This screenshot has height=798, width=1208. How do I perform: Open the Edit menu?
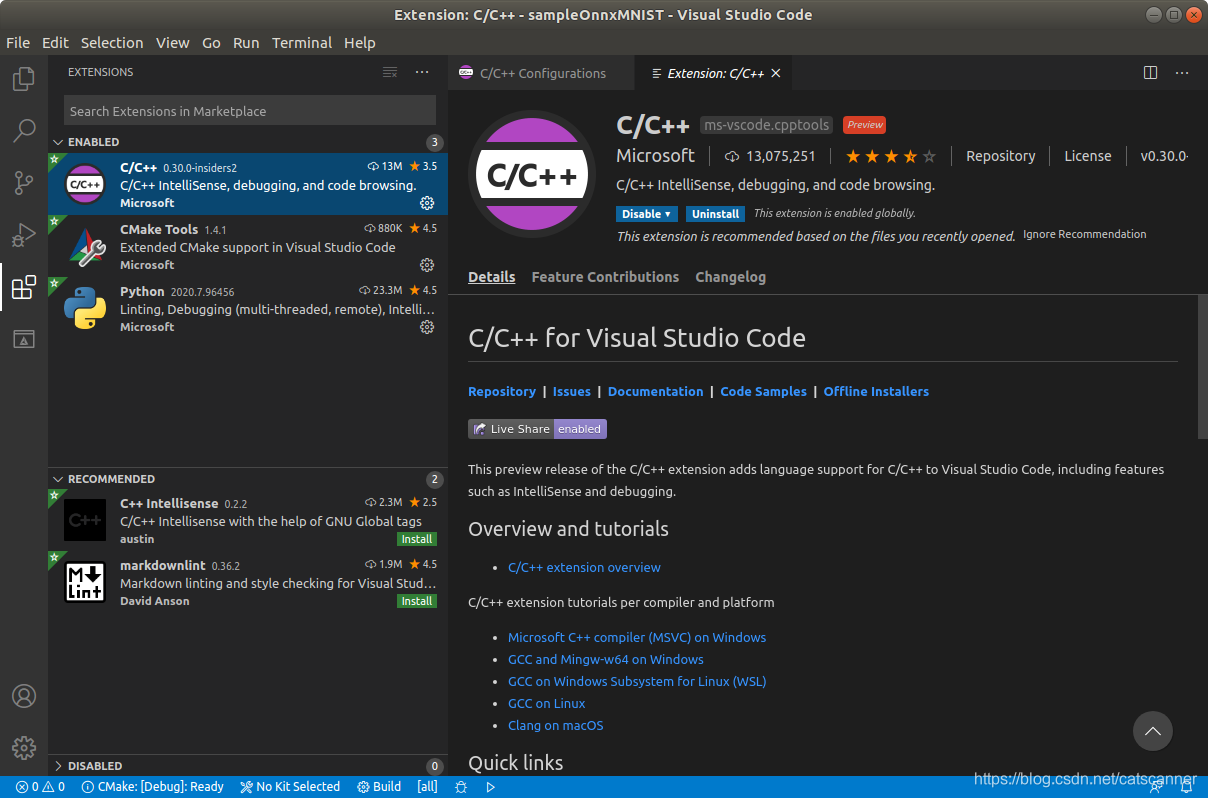55,43
